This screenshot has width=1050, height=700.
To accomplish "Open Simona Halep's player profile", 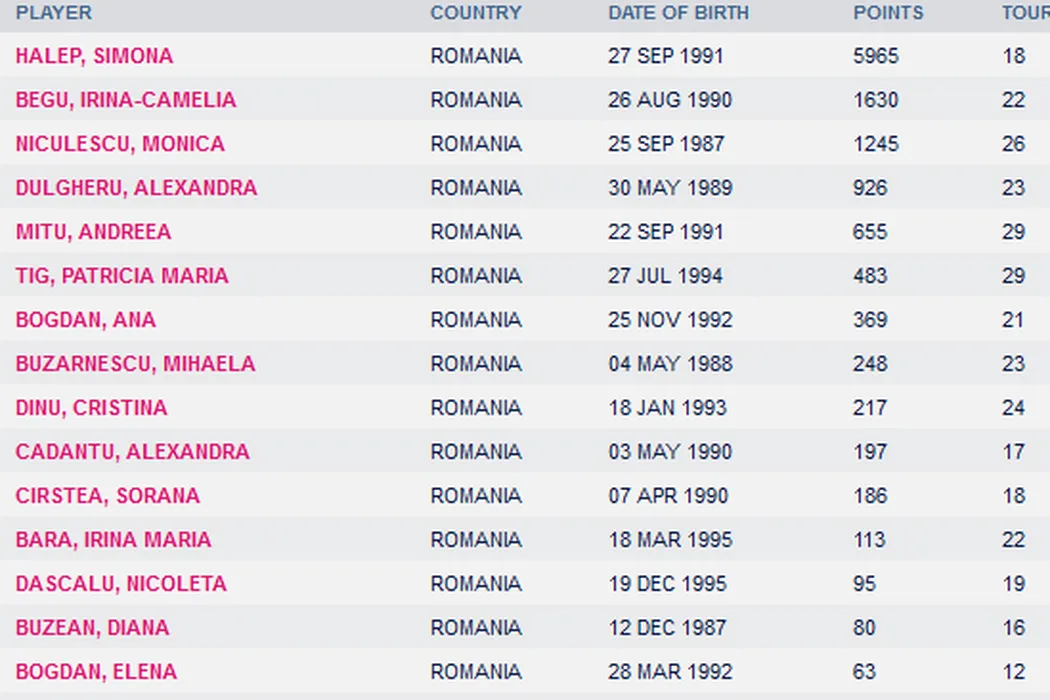I will pos(94,56).
